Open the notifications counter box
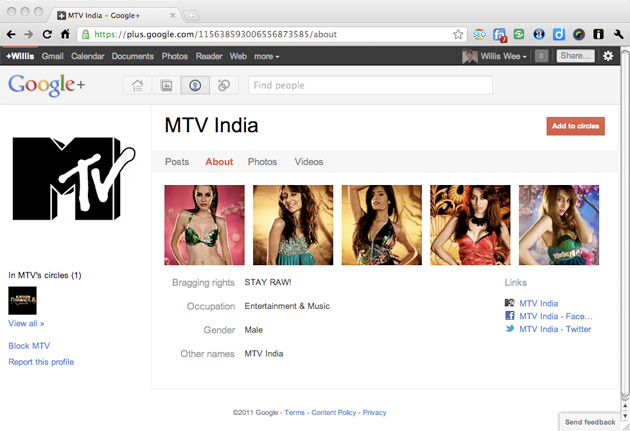 (x=541, y=56)
